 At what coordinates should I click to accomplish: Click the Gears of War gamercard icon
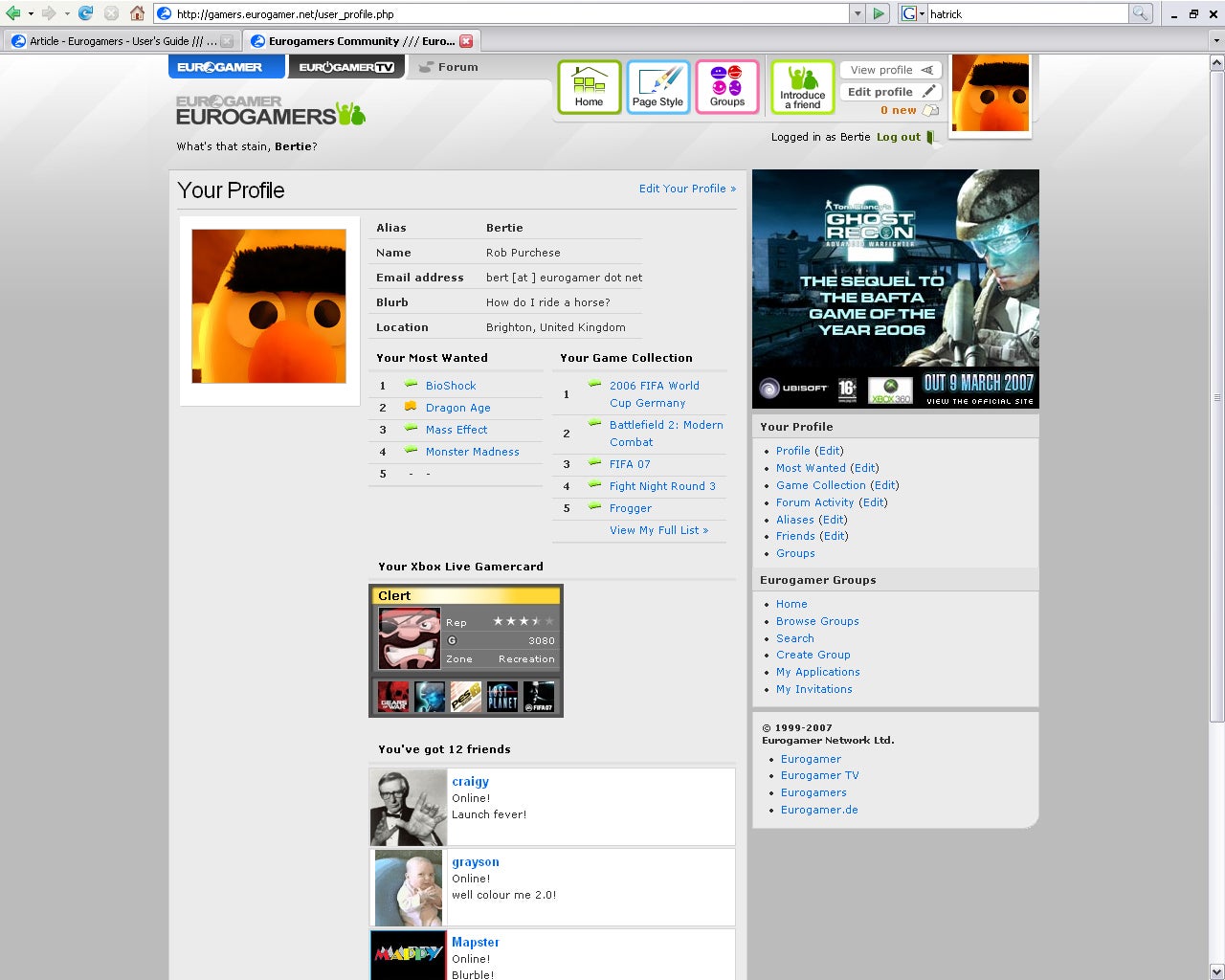[x=392, y=697]
